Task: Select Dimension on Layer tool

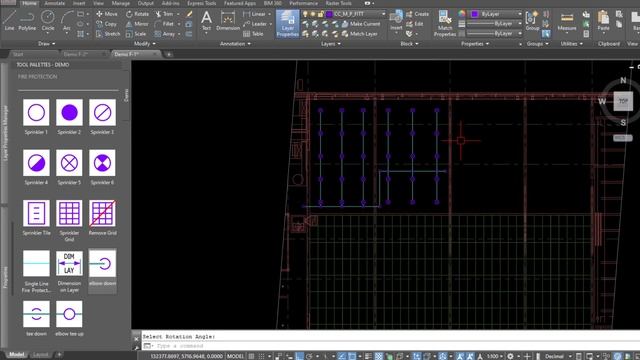Action: pos(69,271)
